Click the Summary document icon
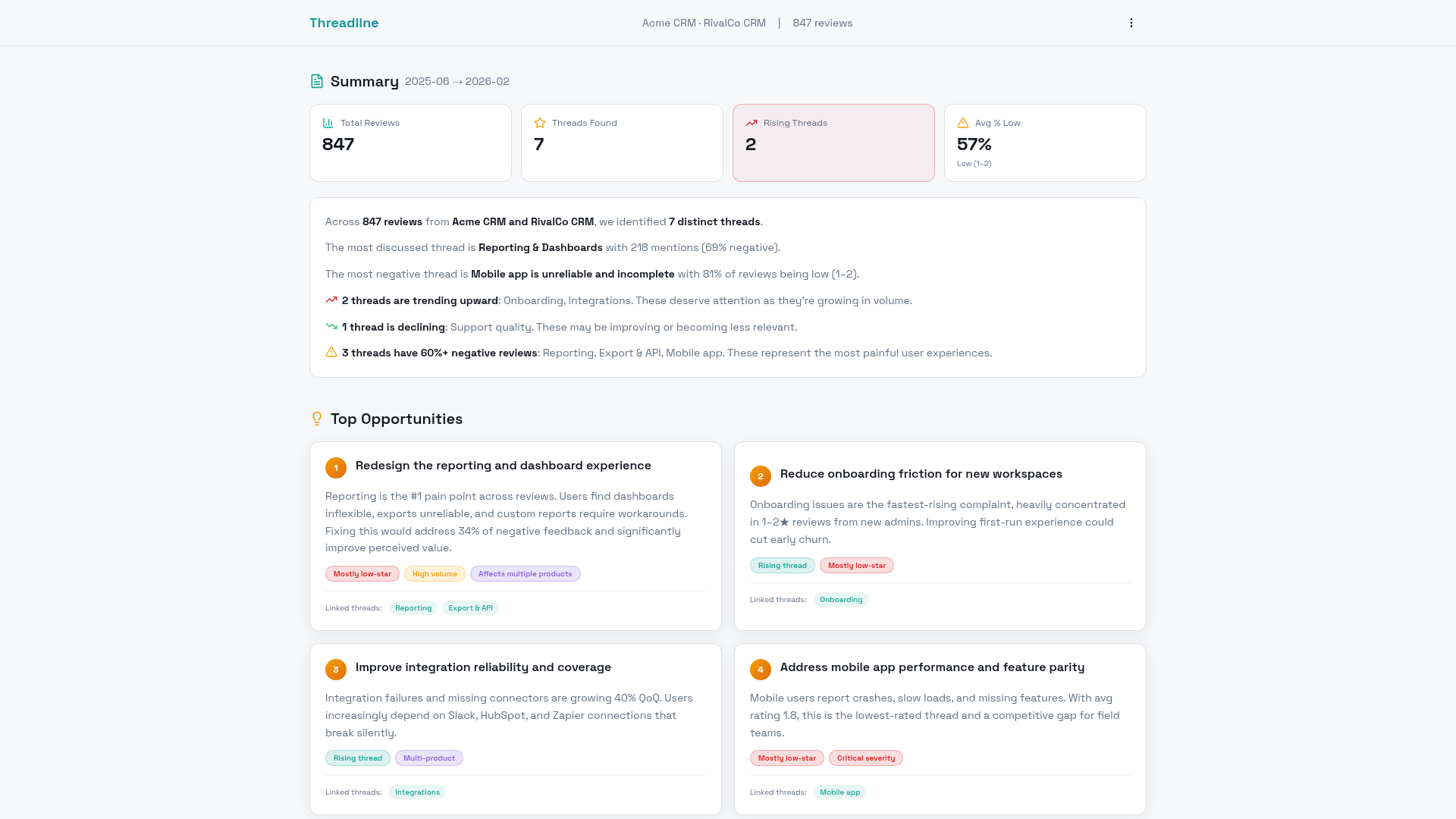The height and width of the screenshot is (819, 1456). [x=317, y=81]
